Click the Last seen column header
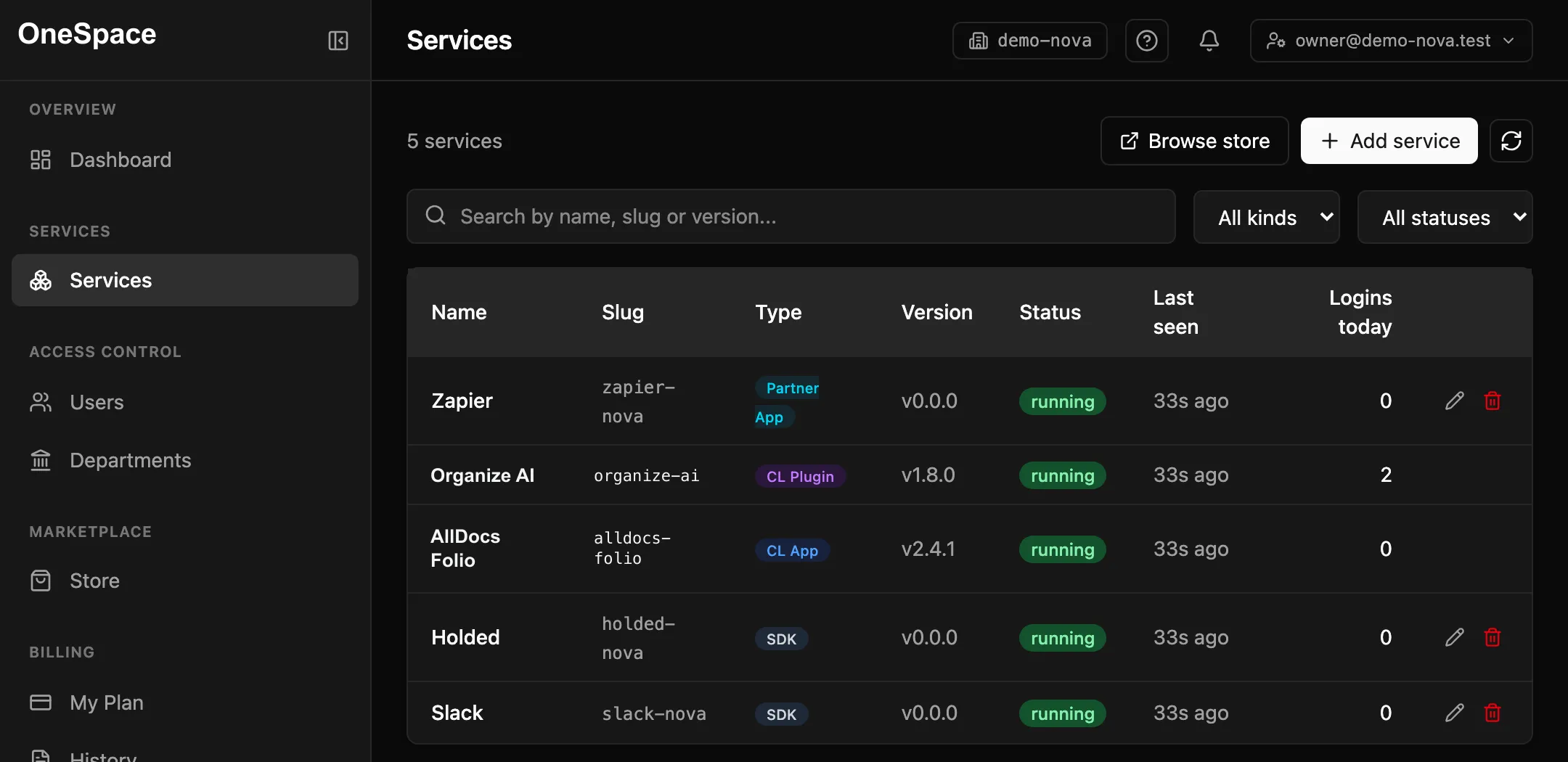Screen dimensions: 1568x762 coord(1176,312)
